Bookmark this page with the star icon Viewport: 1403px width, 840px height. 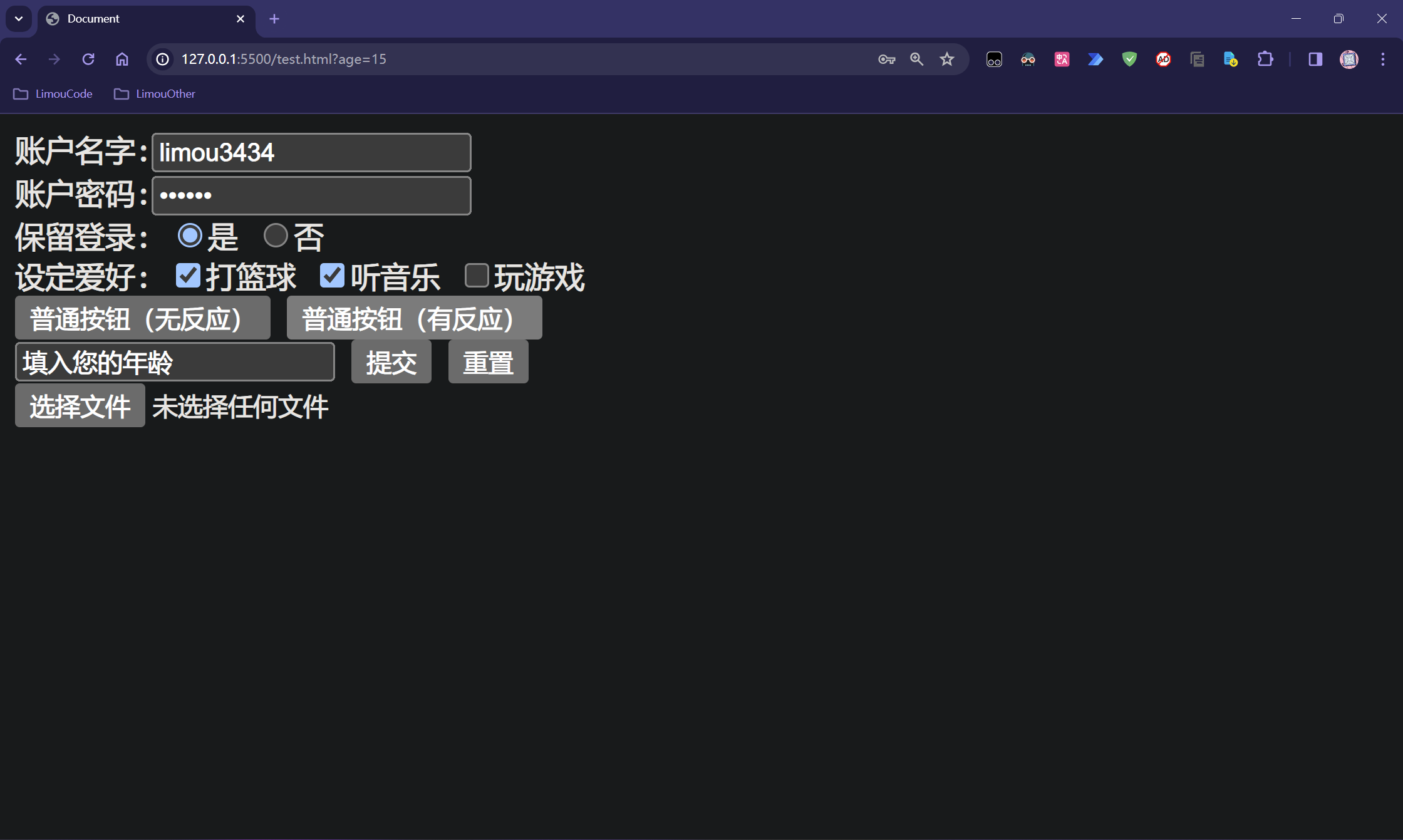[x=946, y=60]
